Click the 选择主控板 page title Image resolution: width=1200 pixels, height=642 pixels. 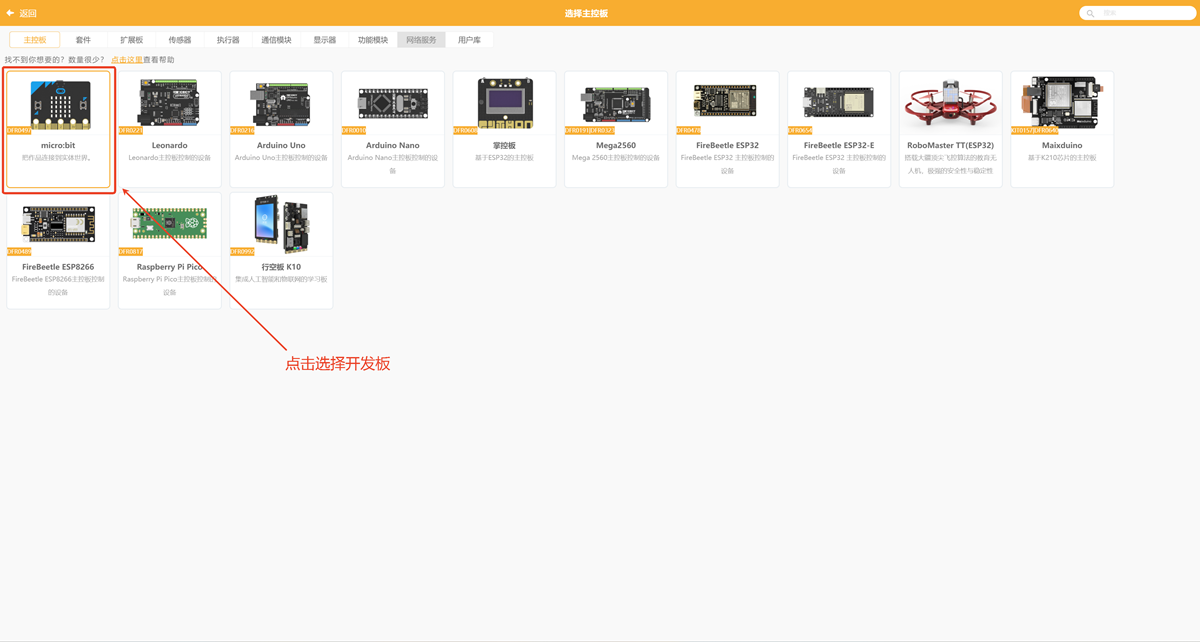click(x=586, y=13)
